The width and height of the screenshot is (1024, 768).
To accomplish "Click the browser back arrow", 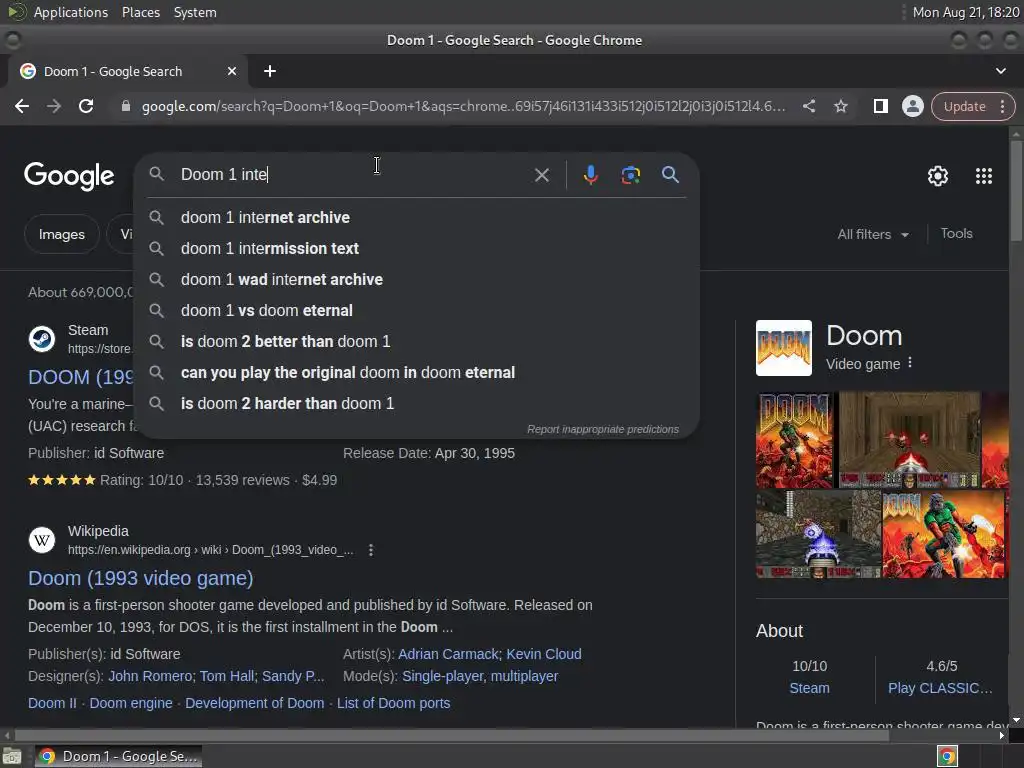I will (x=22, y=106).
